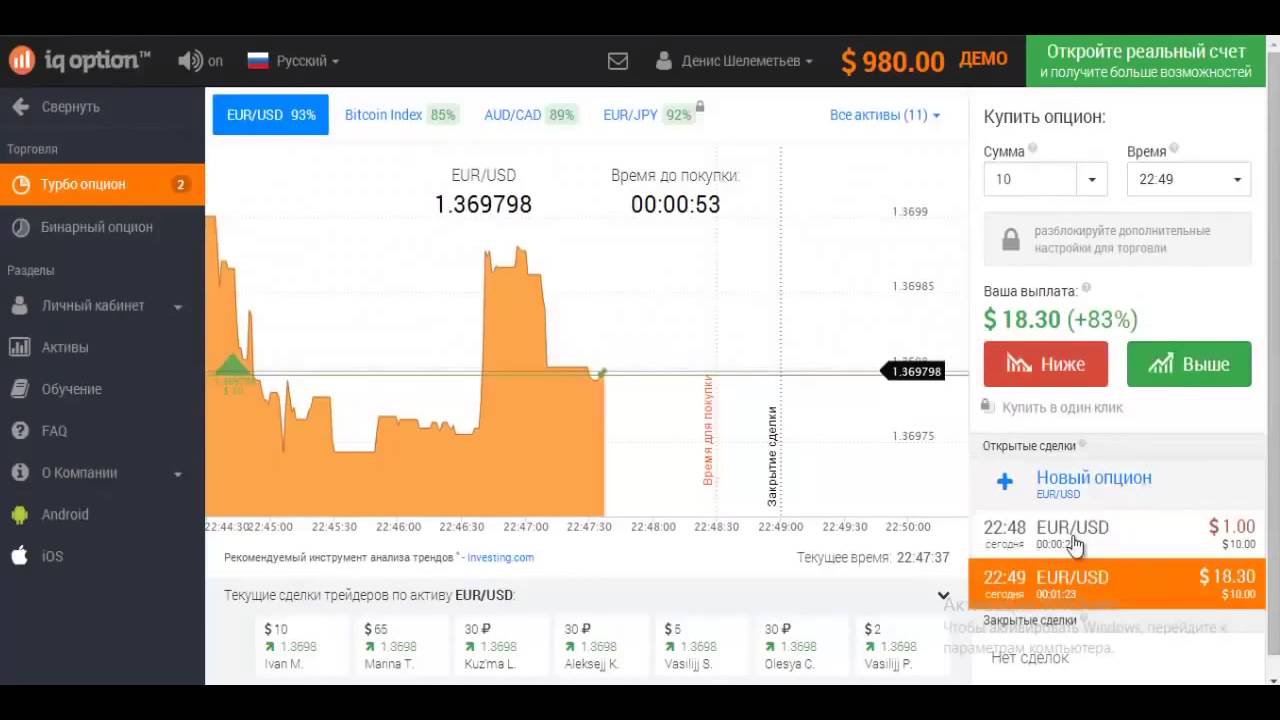Switch to Bitcoin Index tab
Viewport: 1280px width, 720px height.
400,115
